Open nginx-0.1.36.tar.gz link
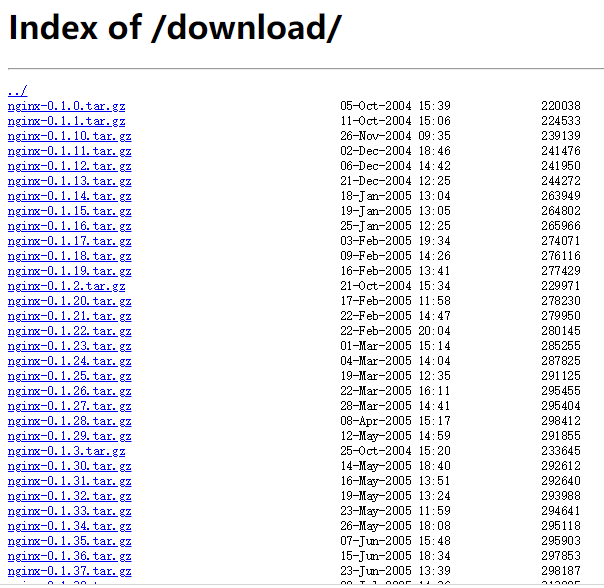The image size is (604, 588). pos(69,557)
